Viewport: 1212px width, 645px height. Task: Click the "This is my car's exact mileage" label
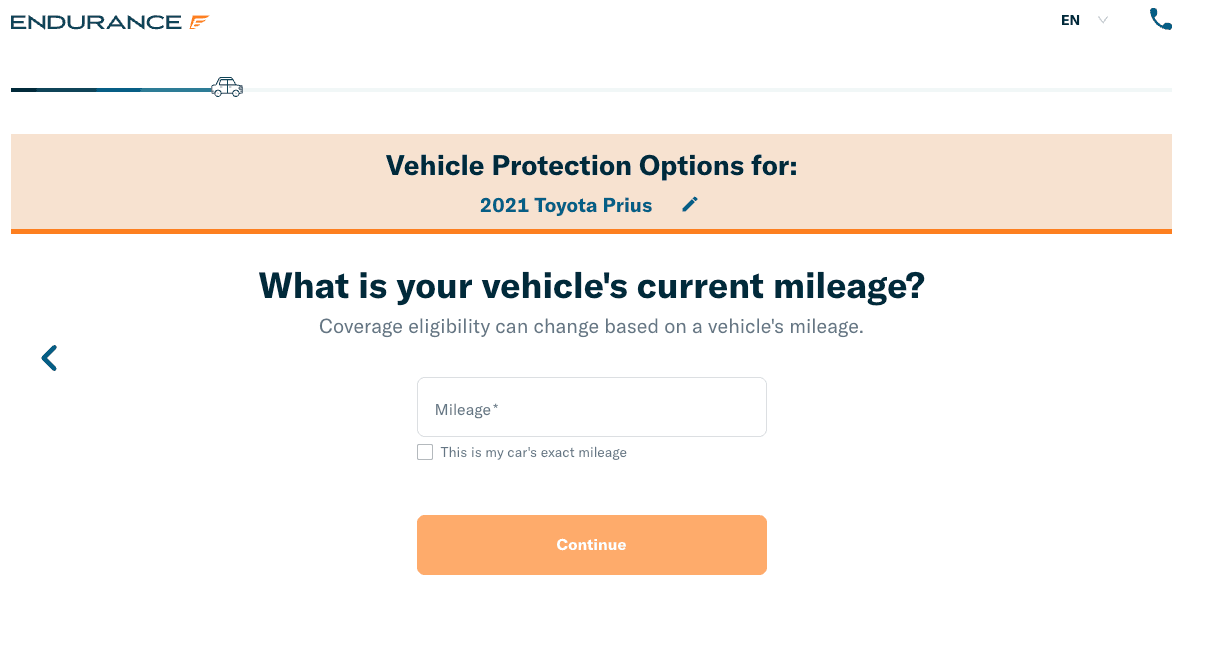pyautogui.click(x=533, y=453)
